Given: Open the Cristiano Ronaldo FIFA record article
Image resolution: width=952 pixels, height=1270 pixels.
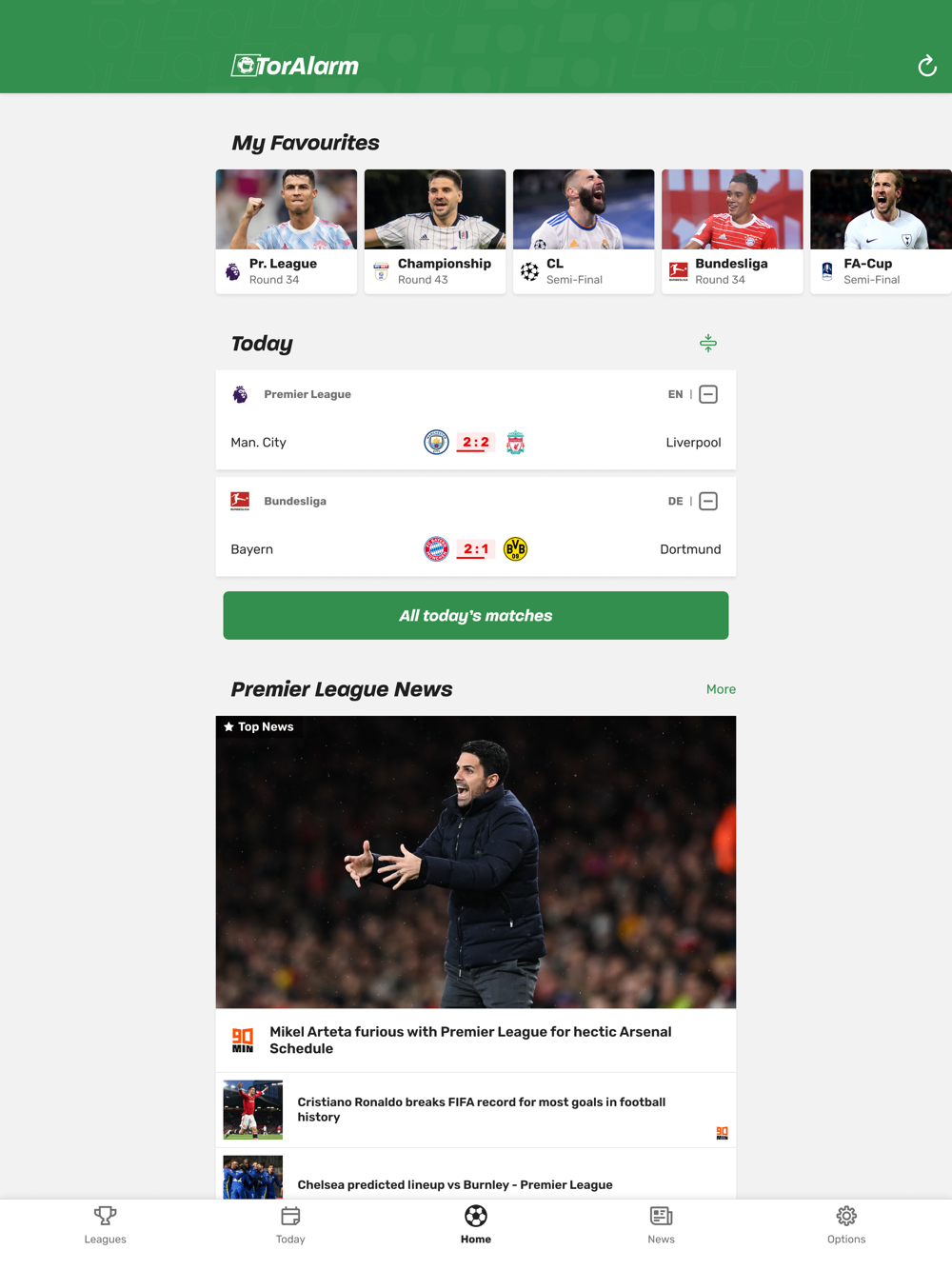Looking at the screenshot, I should [x=476, y=1110].
